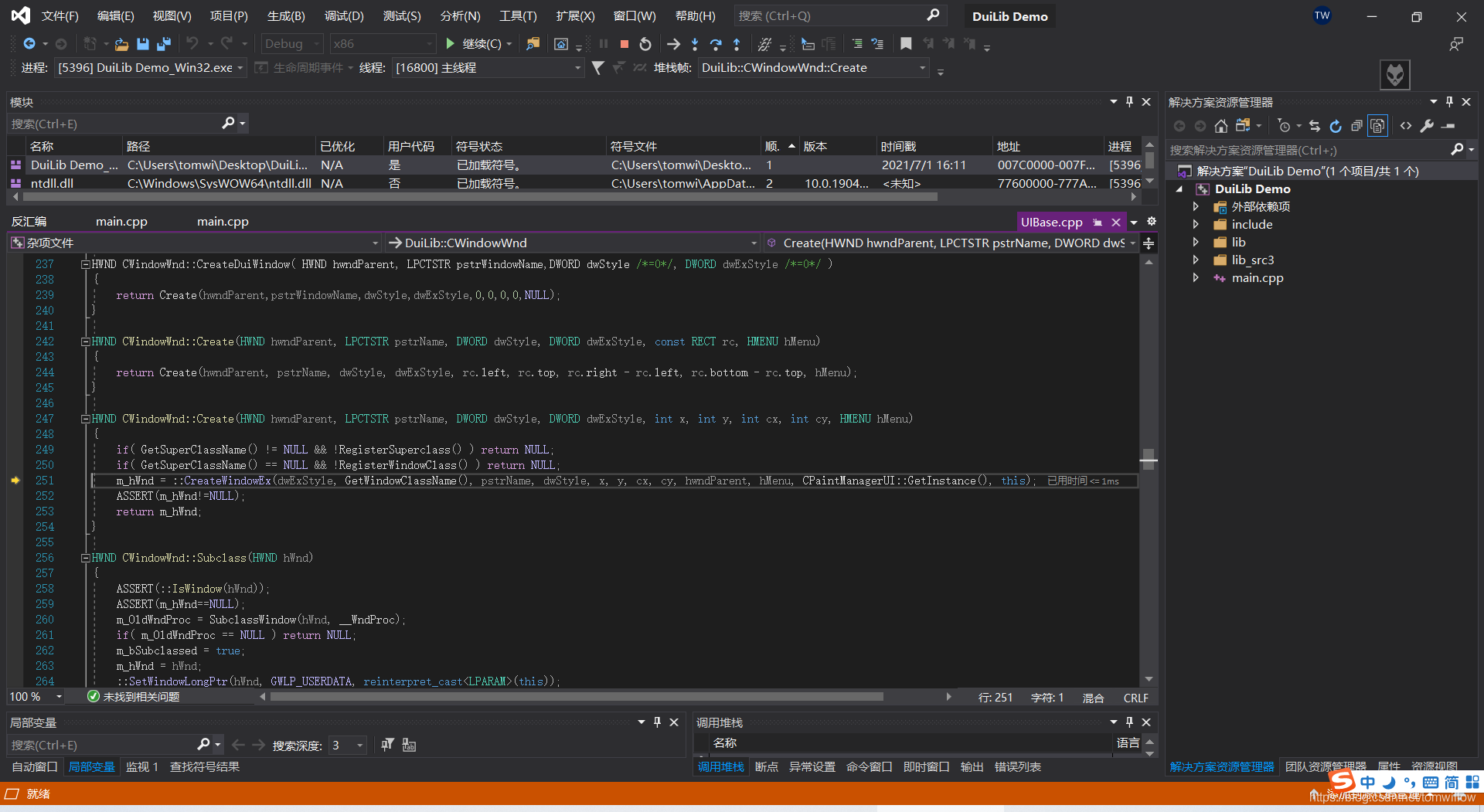This screenshot has height=812, width=1484.
Task: Click the Home icon in Solution Explorer
Action: point(1221,126)
